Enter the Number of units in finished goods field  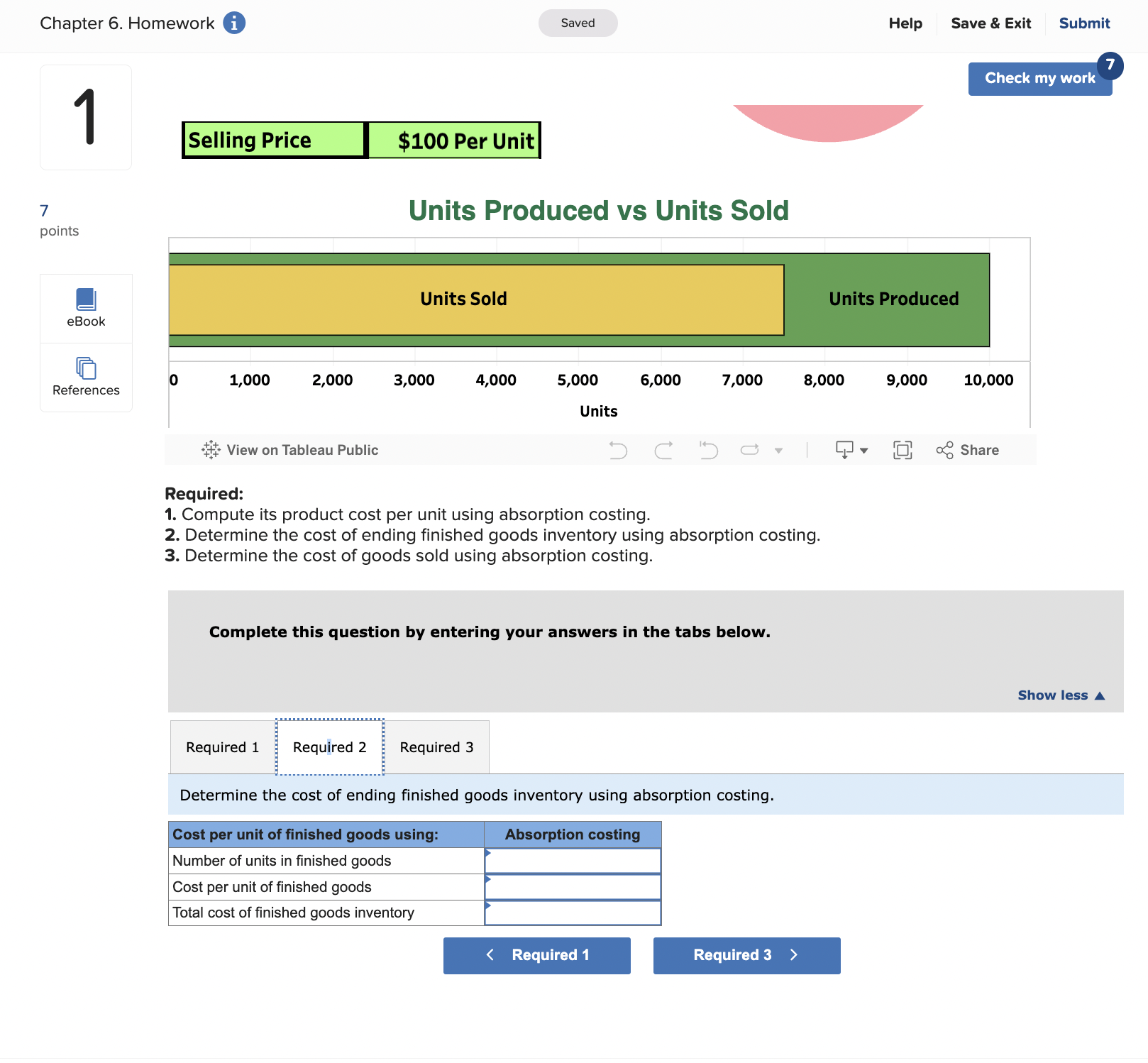pyautogui.click(x=572, y=860)
